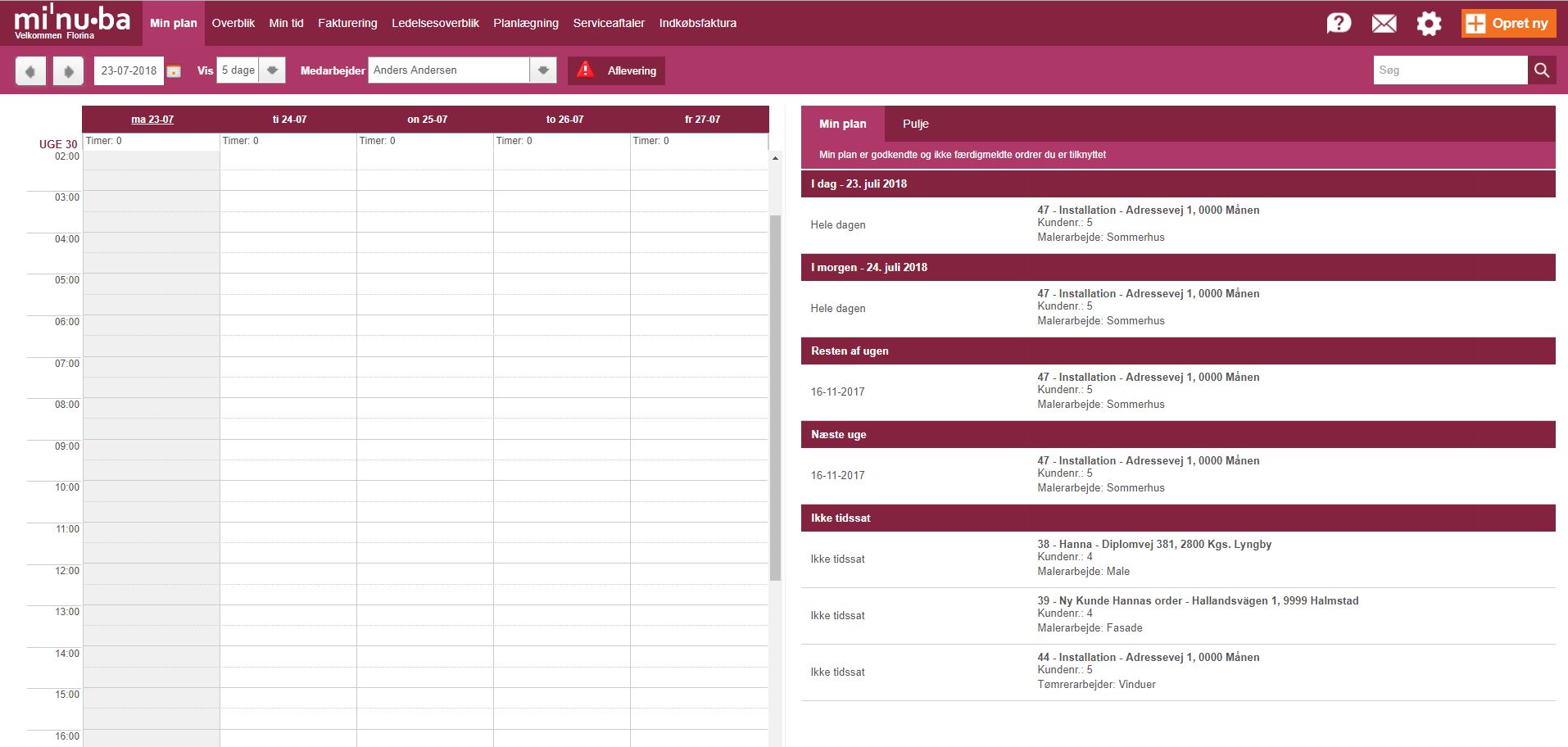
Task: Go to previous period arrow
Action: [x=30, y=71]
